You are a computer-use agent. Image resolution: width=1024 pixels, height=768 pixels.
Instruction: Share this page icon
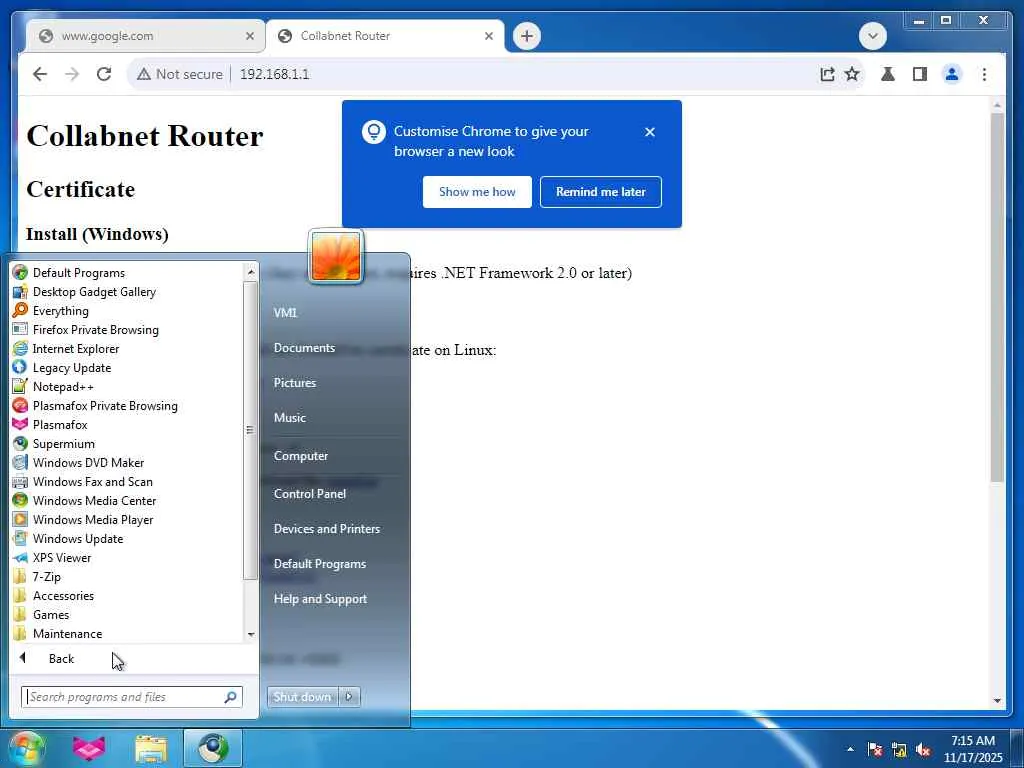827,74
